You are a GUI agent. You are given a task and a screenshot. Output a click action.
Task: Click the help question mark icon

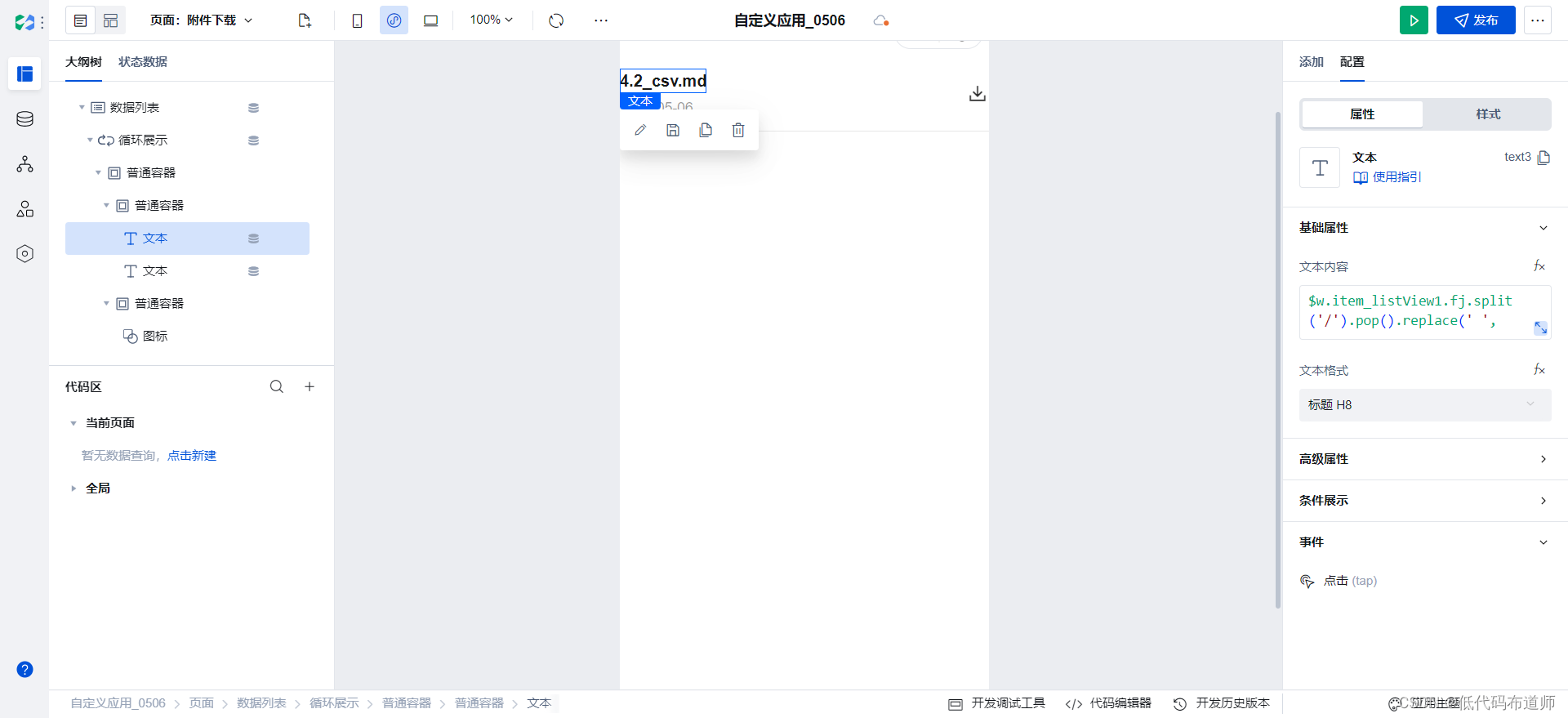tap(25, 670)
